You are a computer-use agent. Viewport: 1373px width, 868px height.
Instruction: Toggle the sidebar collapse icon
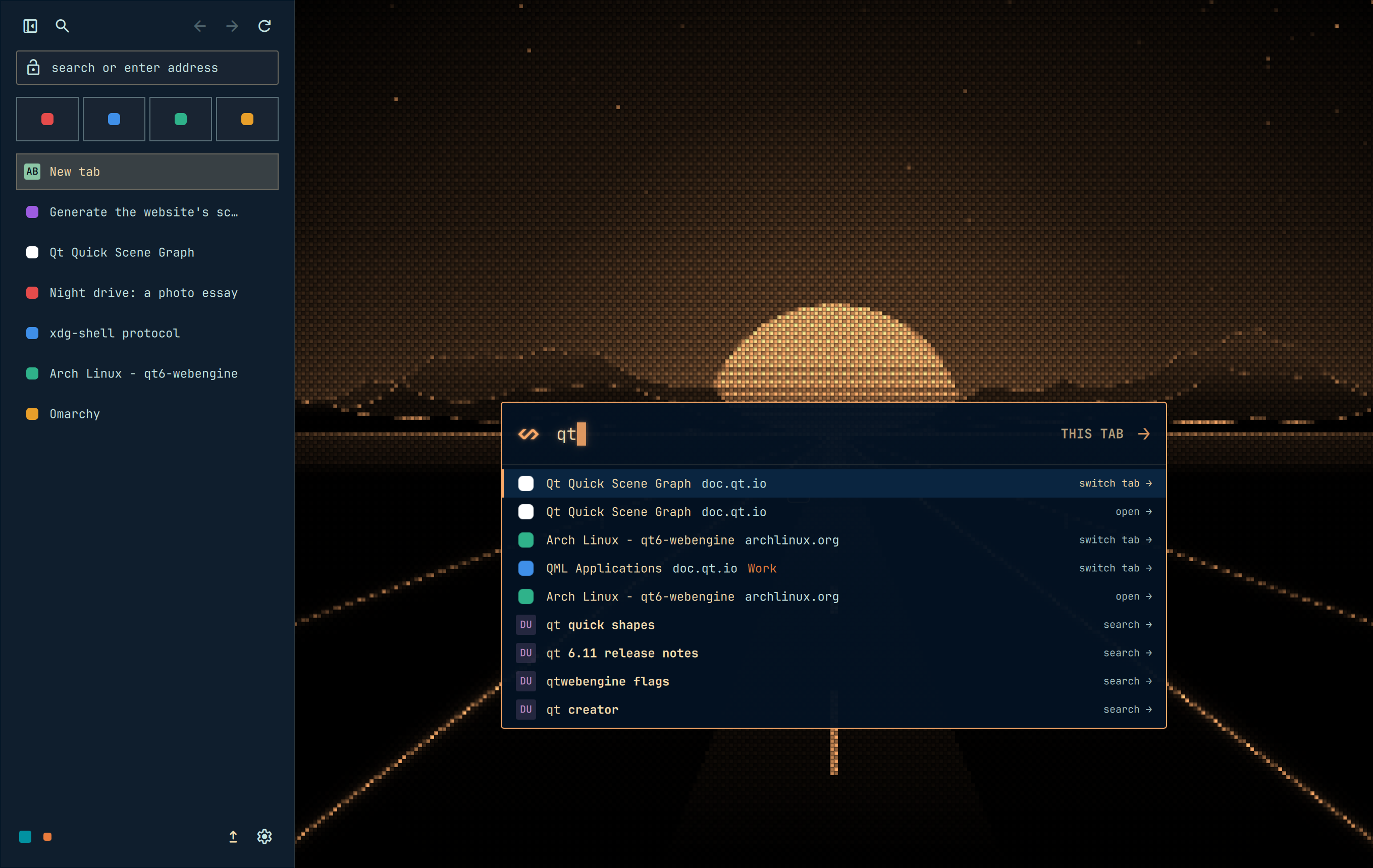point(30,26)
